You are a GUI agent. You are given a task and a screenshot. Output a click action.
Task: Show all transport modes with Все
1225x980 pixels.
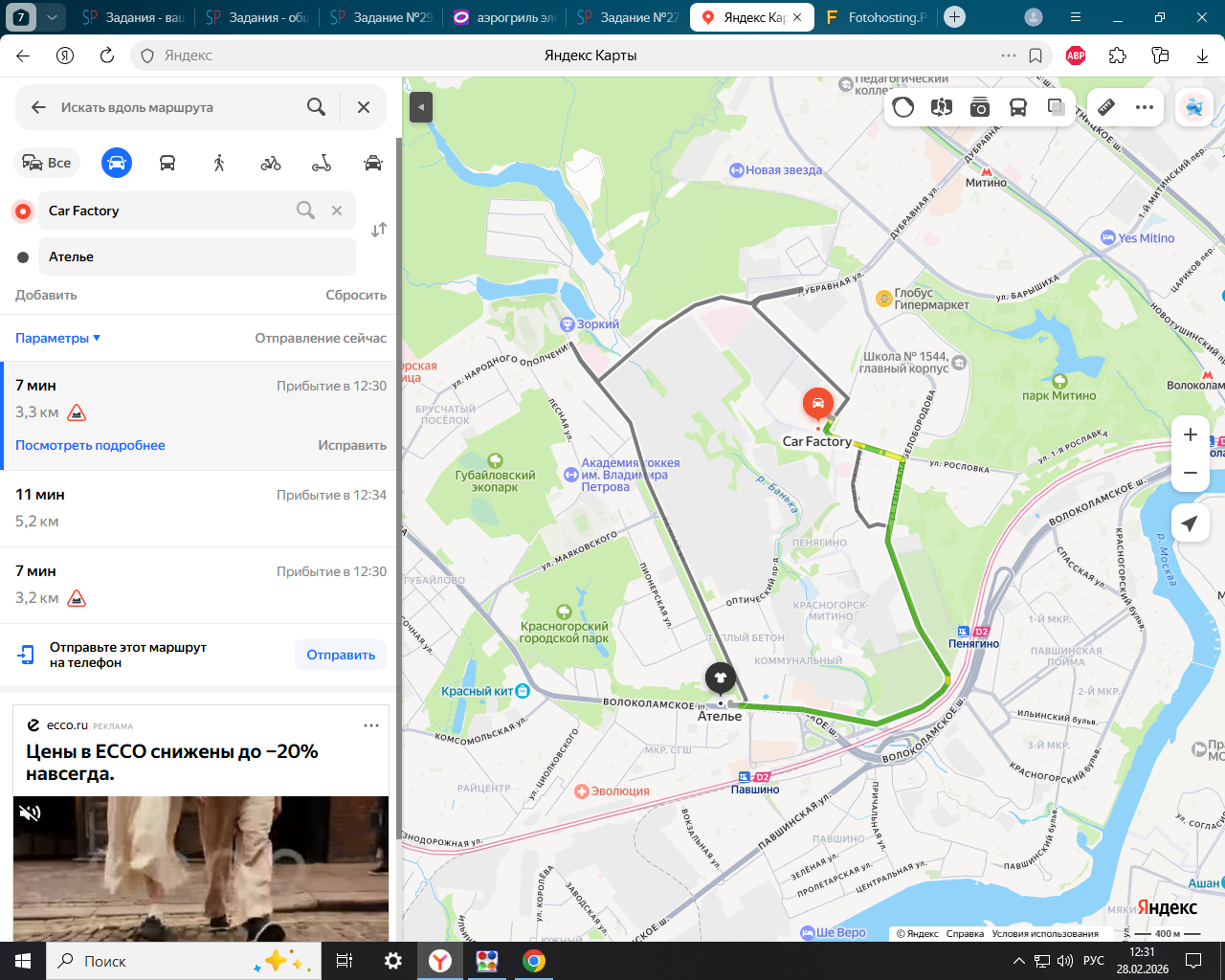(x=47, y=163)
